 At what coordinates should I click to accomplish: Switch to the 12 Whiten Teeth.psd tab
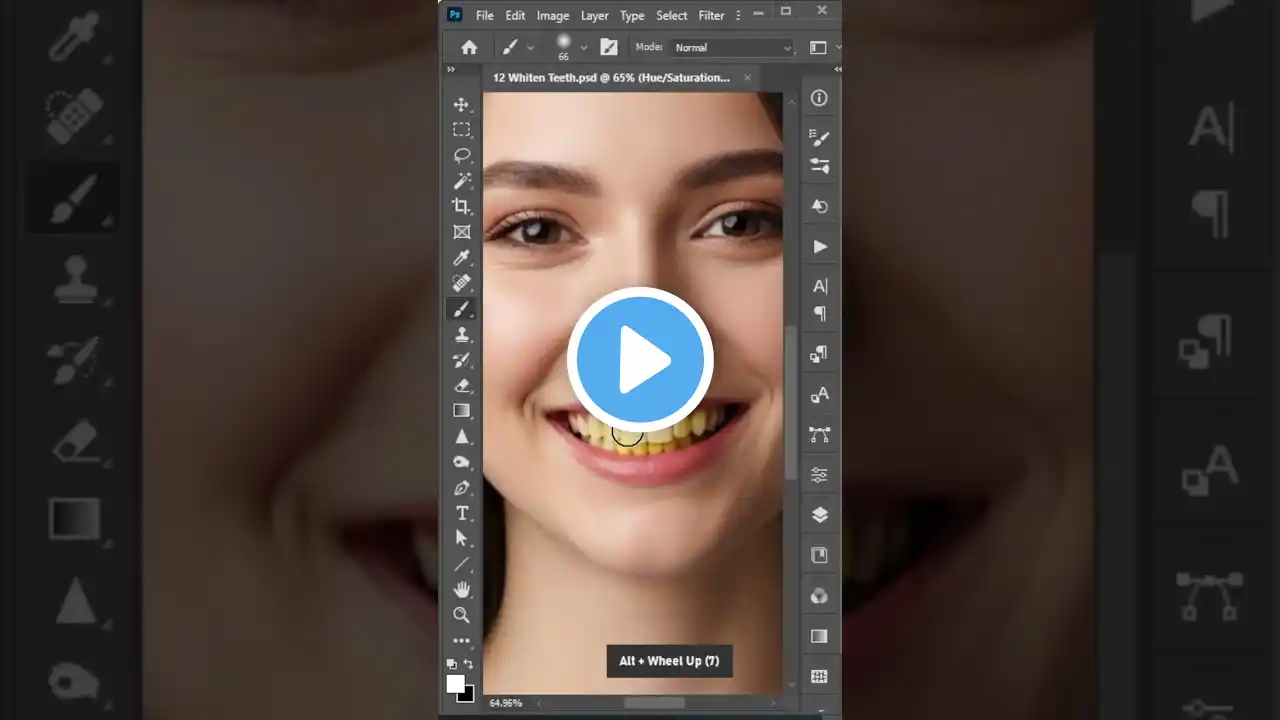[x=610, y=77]
